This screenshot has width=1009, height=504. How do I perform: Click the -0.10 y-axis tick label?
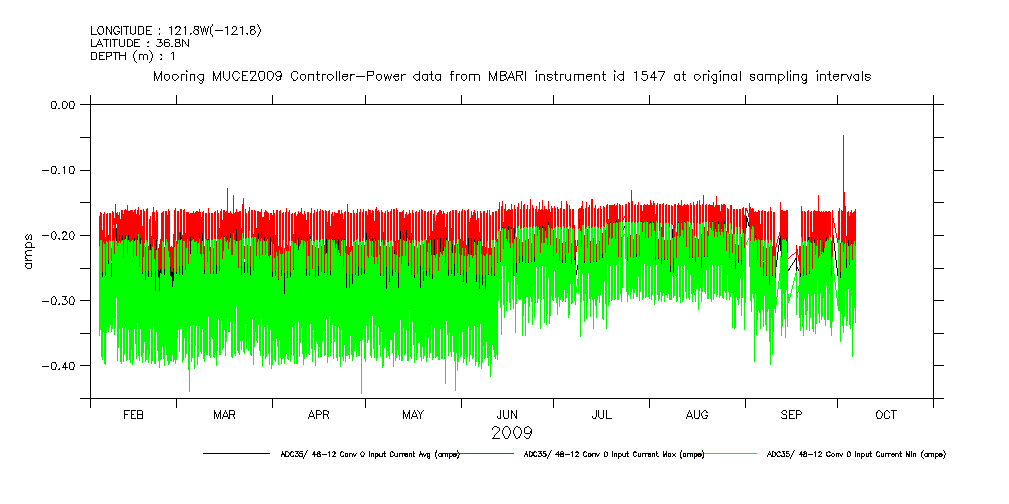coord(60,170)
